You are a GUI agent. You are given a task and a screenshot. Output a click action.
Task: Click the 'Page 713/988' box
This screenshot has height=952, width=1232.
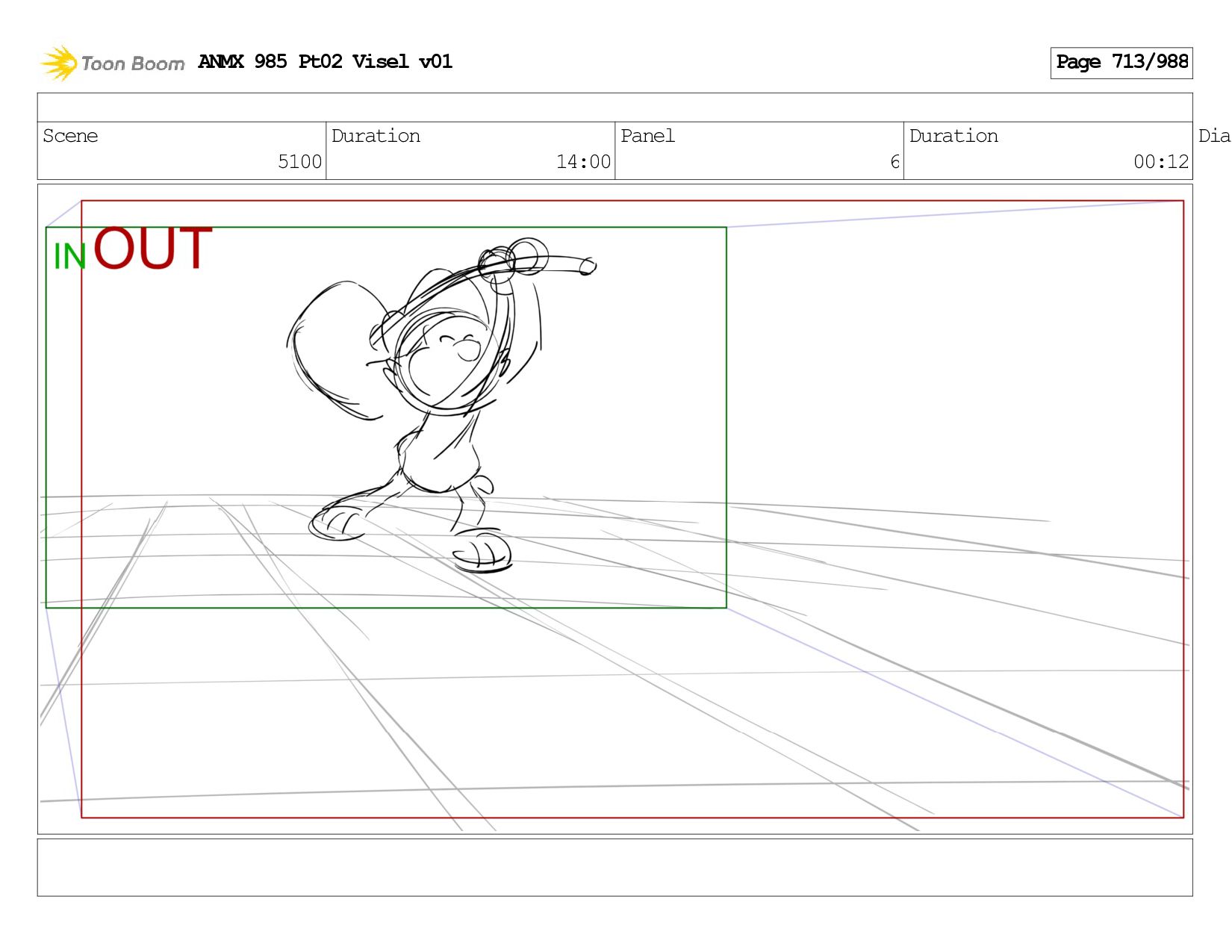[1121, 63]
